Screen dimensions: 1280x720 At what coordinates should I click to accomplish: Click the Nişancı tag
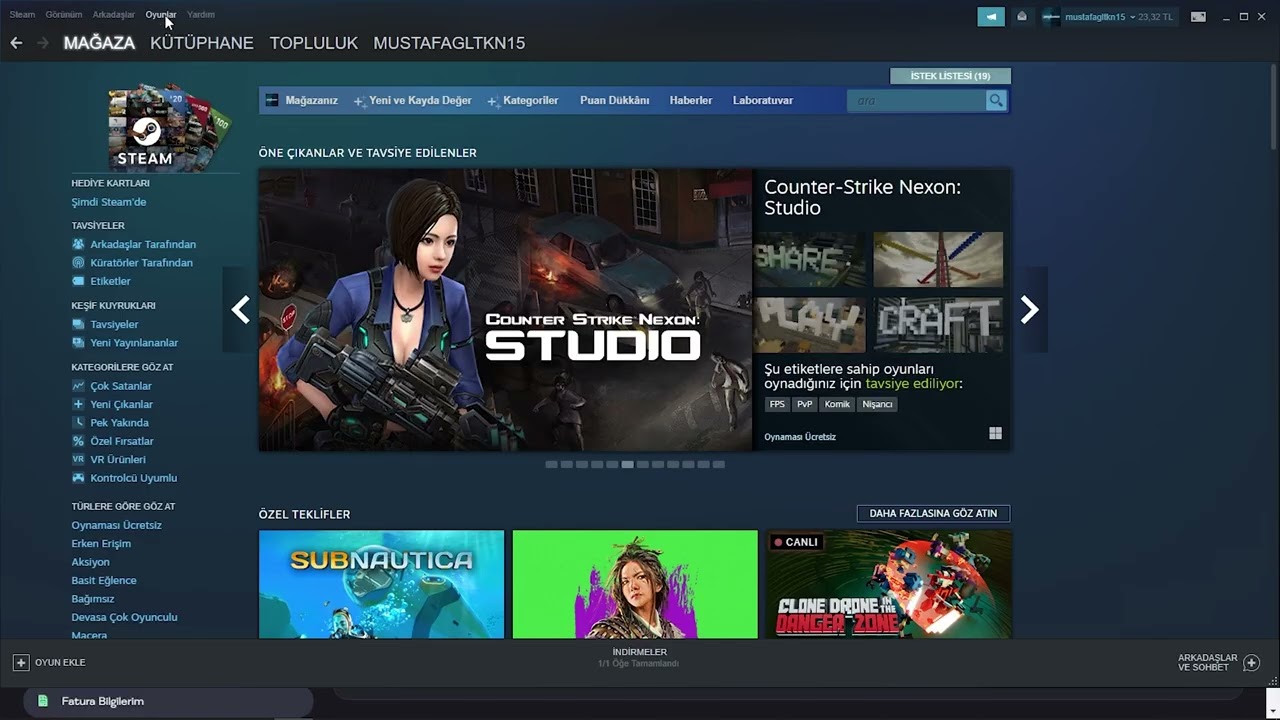pyautogui.click(x=877, y=404)
